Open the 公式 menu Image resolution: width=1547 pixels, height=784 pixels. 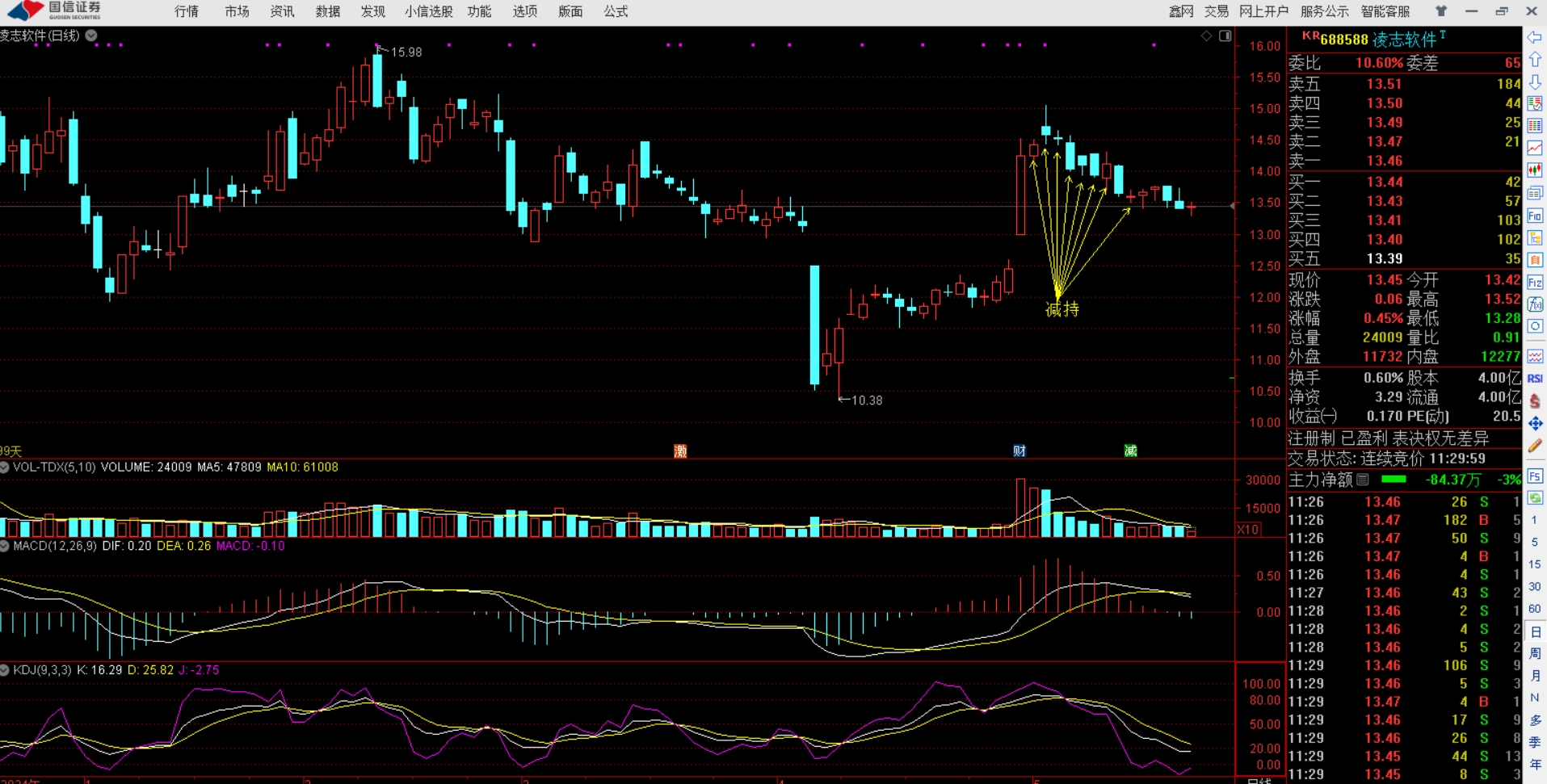[616, 11]
